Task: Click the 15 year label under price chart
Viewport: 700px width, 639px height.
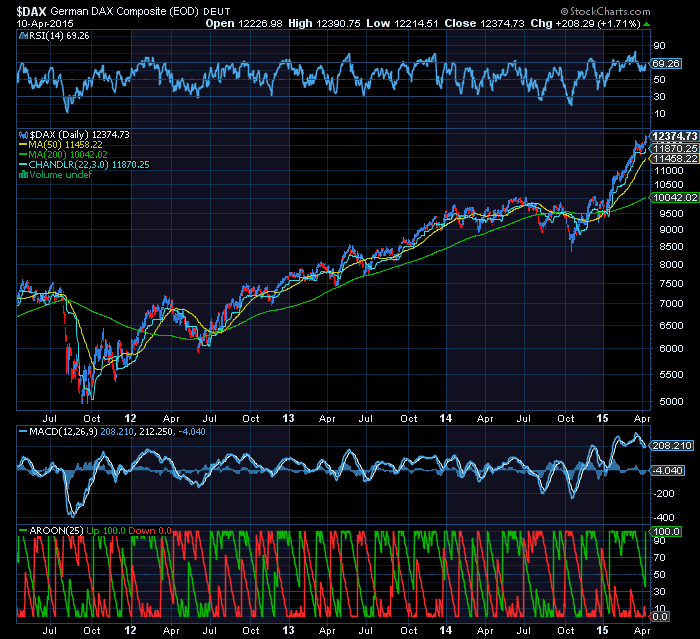Action: (x=603, y=418)
